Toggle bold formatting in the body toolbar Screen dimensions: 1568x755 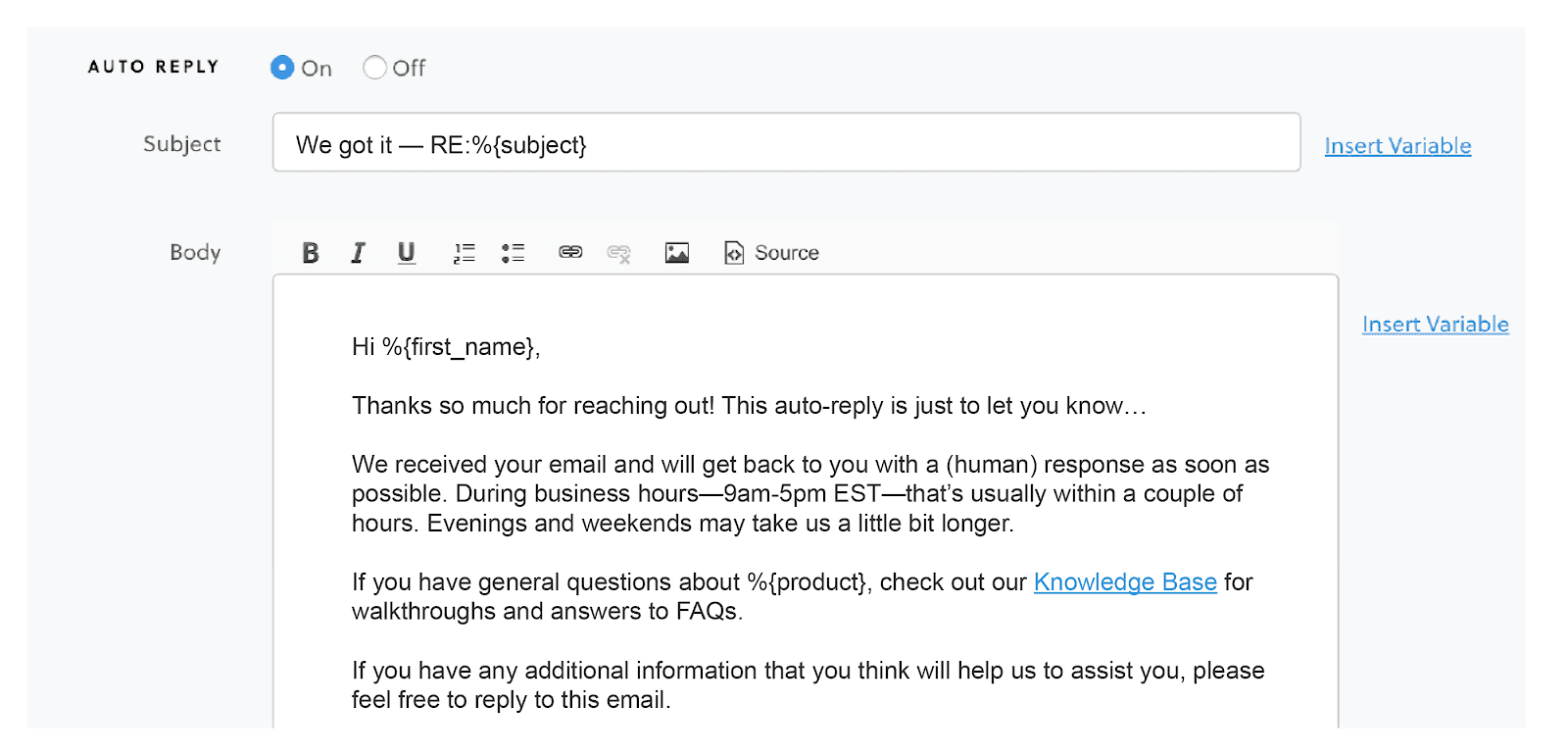point(310,253)
